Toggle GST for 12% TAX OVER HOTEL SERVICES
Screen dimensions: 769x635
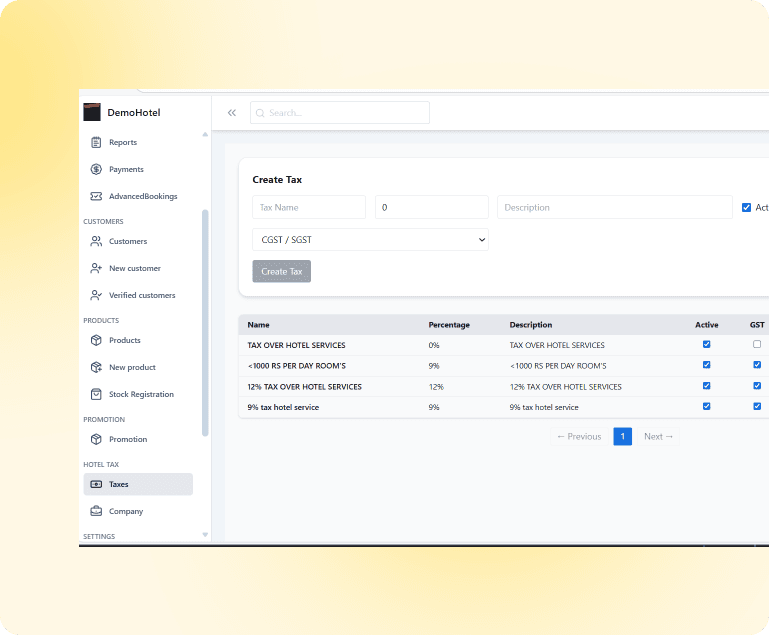pyautogui.click(x=757, y=386)
